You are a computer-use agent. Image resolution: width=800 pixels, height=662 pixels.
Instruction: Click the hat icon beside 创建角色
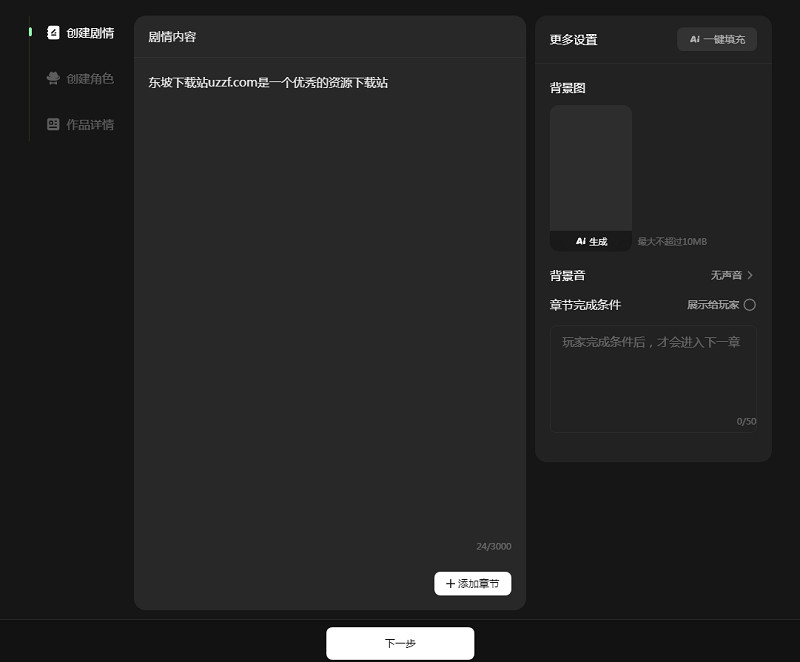(x=52, y=78)
